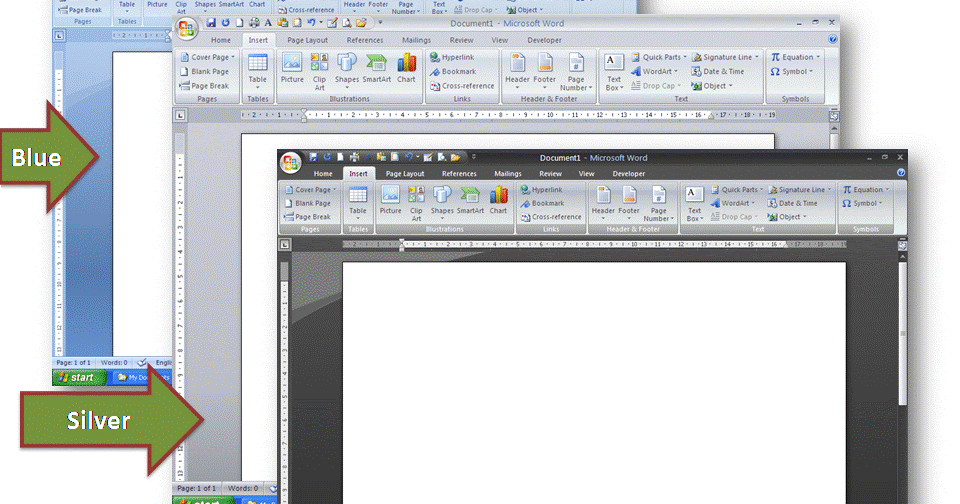
Task: Expand Customize Quick Access arrow in silver window
Action: pyautogui.click(x=380, y=23)
